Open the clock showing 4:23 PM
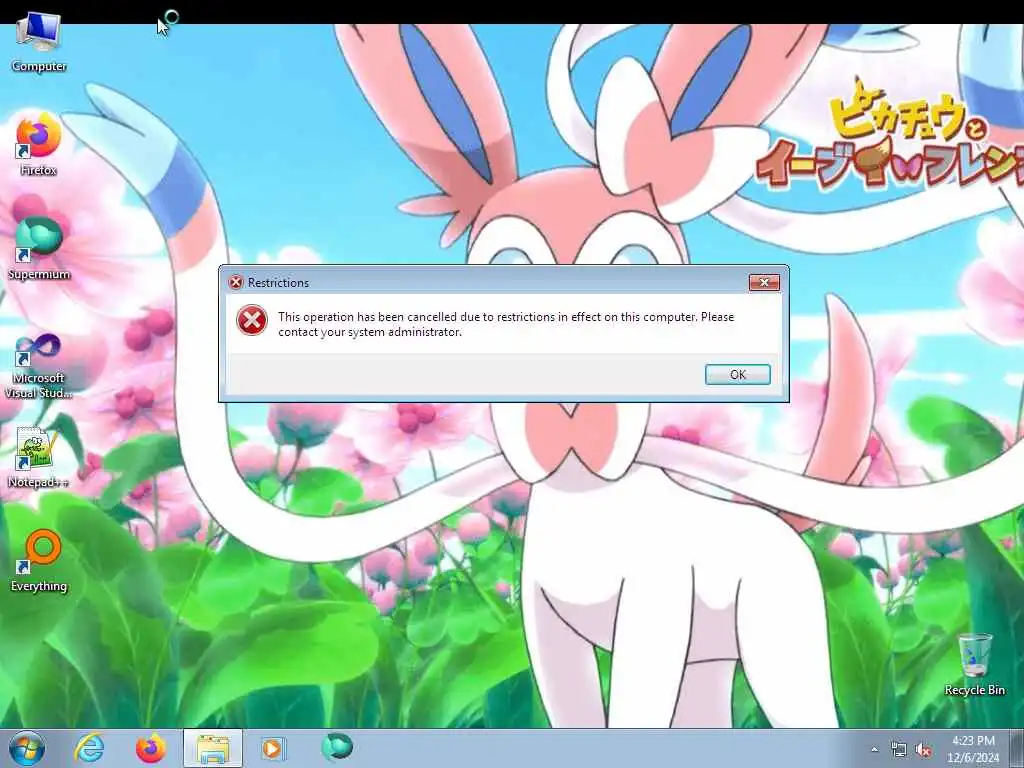Screen dimensions: 1024x768 click(x=973, y=749)
